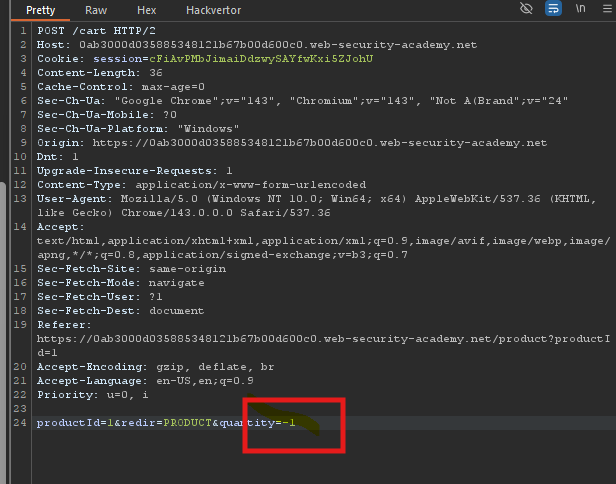
Task: Toggle hide non-printable characters eye icon
Action: [x=526, y=8]
